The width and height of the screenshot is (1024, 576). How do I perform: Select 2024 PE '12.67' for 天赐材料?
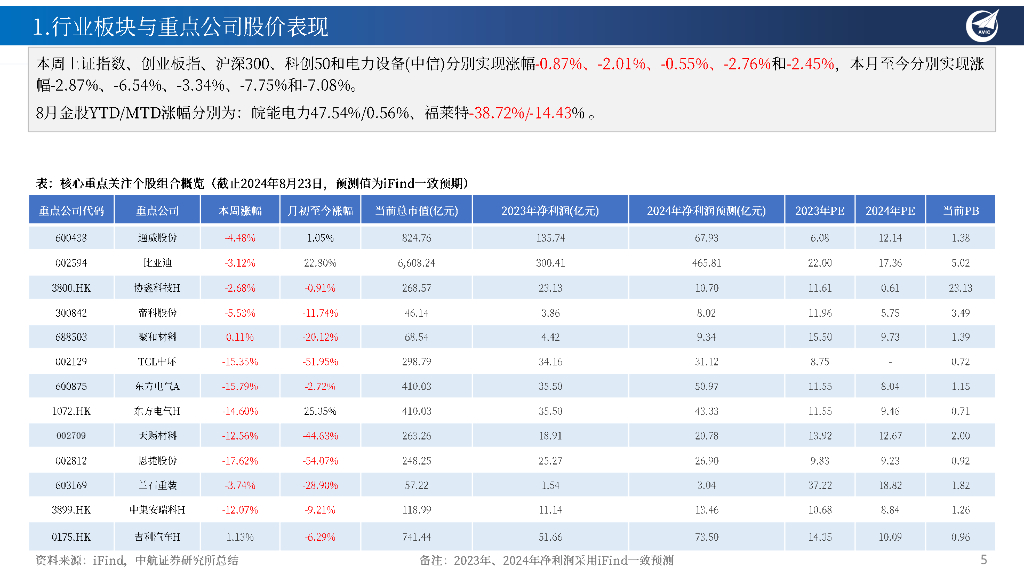point(890,436)
